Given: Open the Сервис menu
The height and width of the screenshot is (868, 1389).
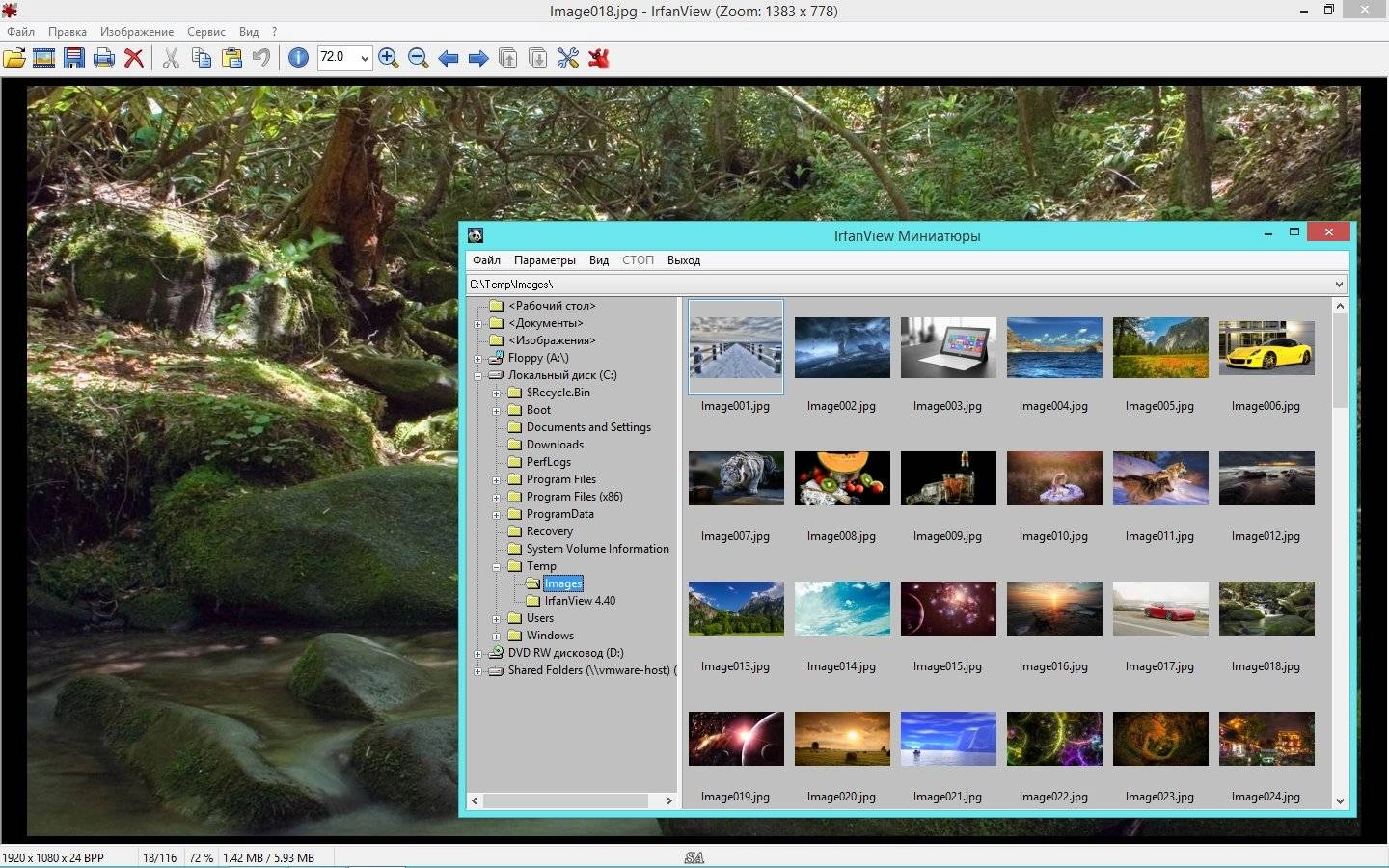Looking at the screenshot, I should coord(206,32).
